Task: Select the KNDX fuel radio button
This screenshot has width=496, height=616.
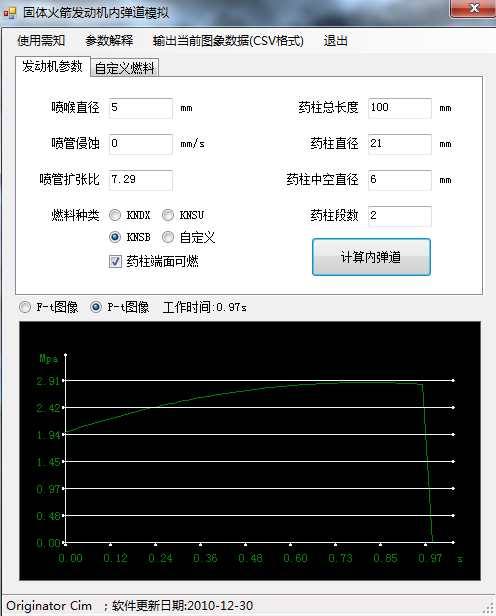Action: [x=115, y=215]
